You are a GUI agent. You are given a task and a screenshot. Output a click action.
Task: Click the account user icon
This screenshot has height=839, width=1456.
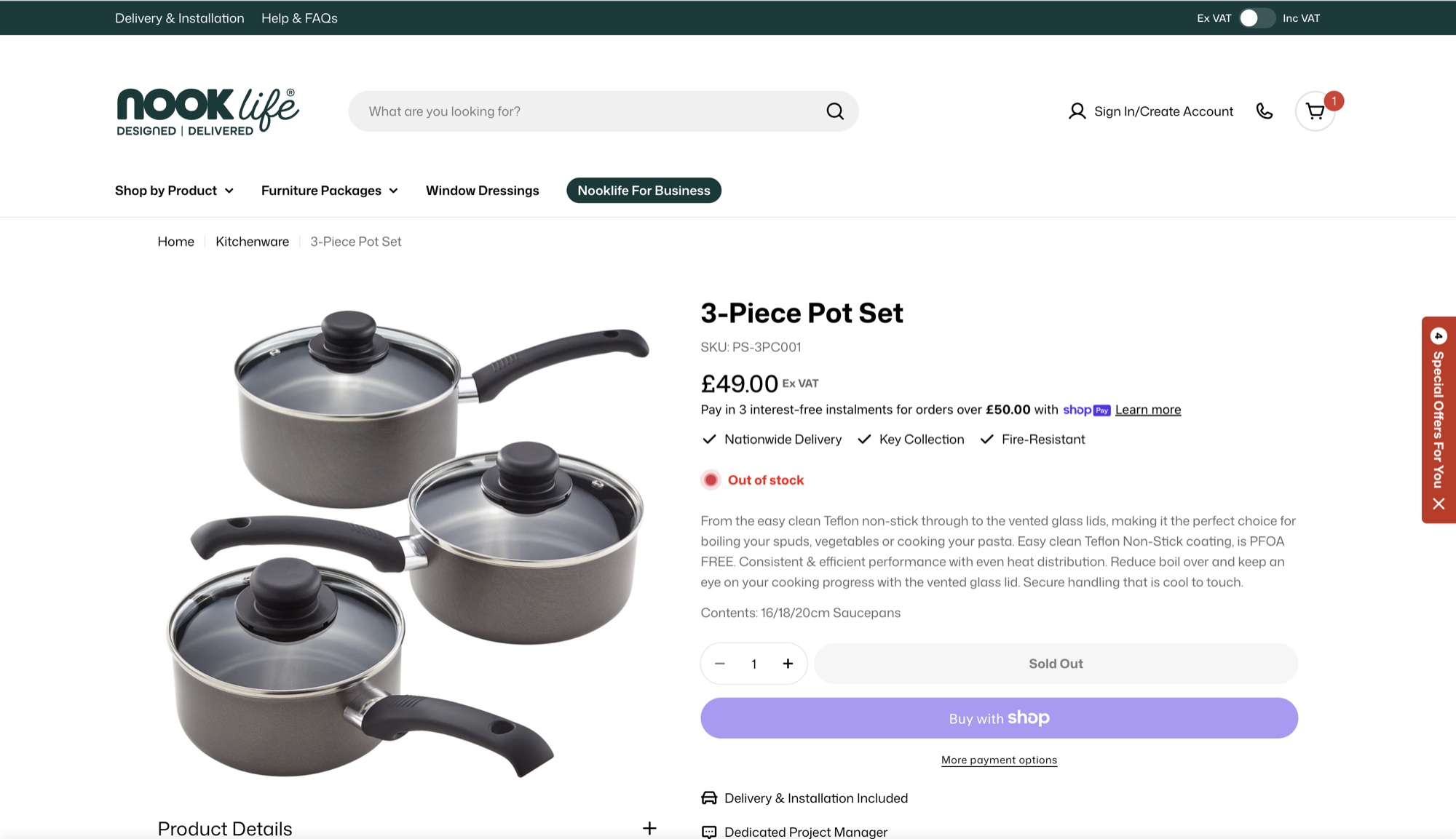(1077, 111)
